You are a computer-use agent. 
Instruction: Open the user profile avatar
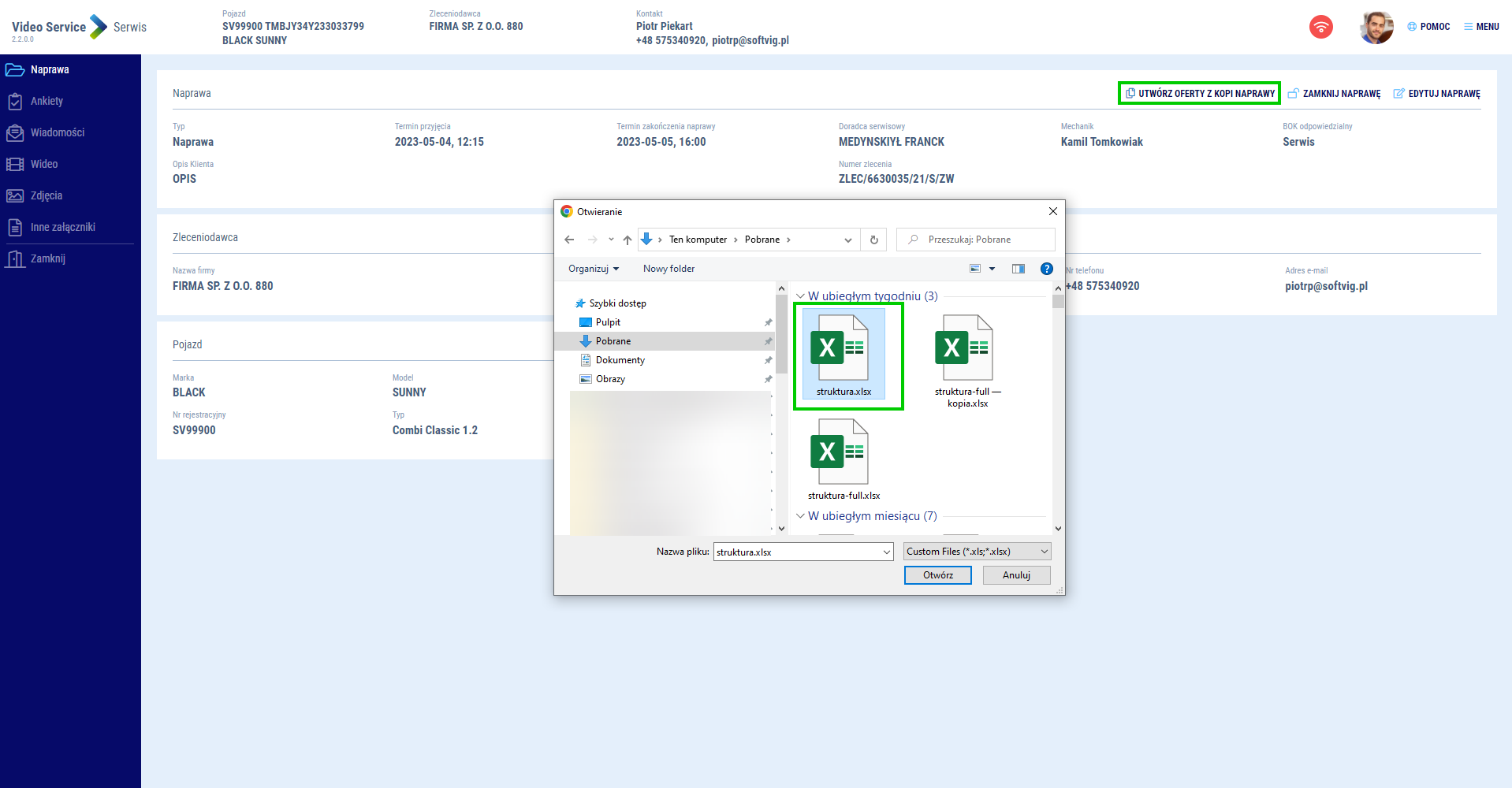point(1376,28)
